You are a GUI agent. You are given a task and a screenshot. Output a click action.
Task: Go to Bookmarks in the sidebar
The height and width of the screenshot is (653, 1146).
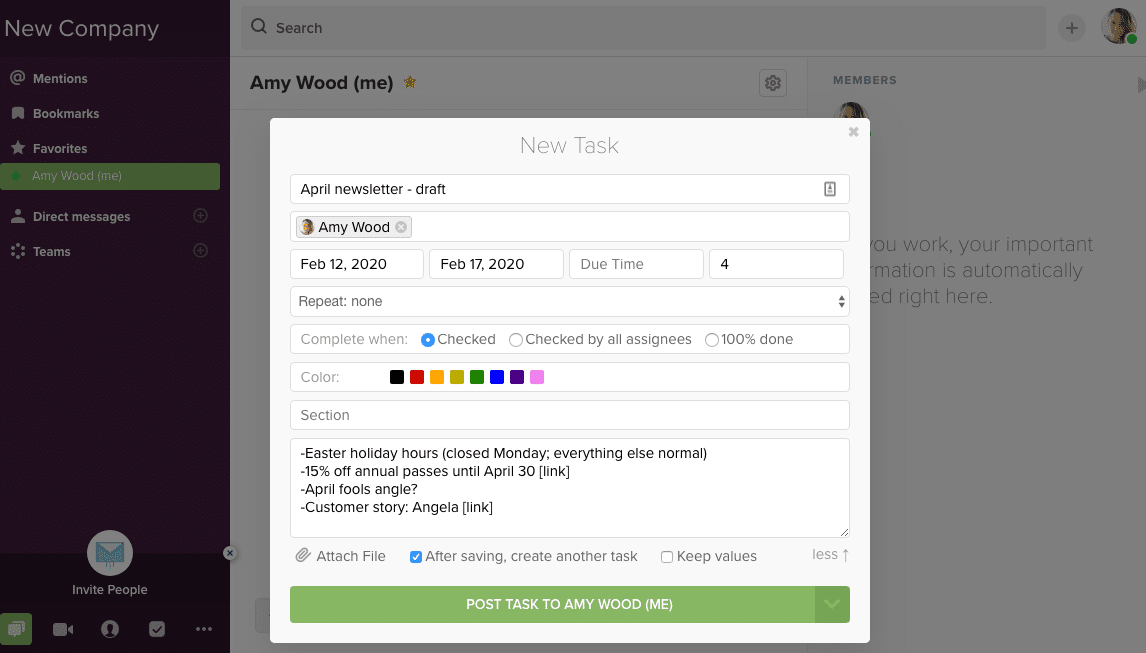65,113
